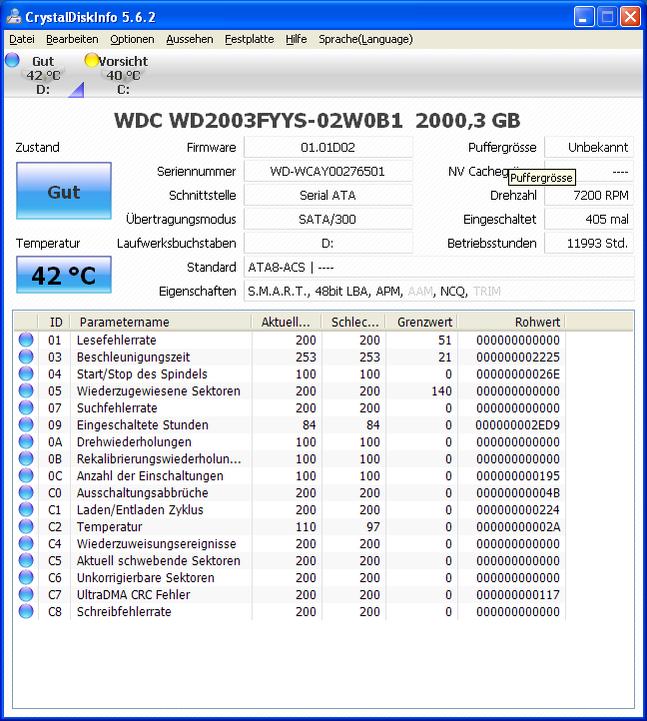Click the drive title WDC WD2003FYYS-02W0B1
This screenshot has width=647, height=721.
258,120
